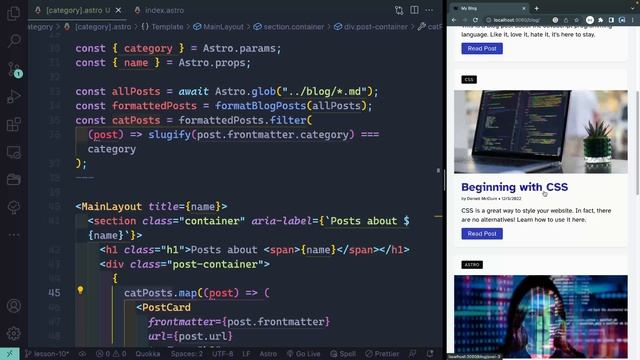Open the Manage gear icon
640x360 pixels.
coord(14,333)
